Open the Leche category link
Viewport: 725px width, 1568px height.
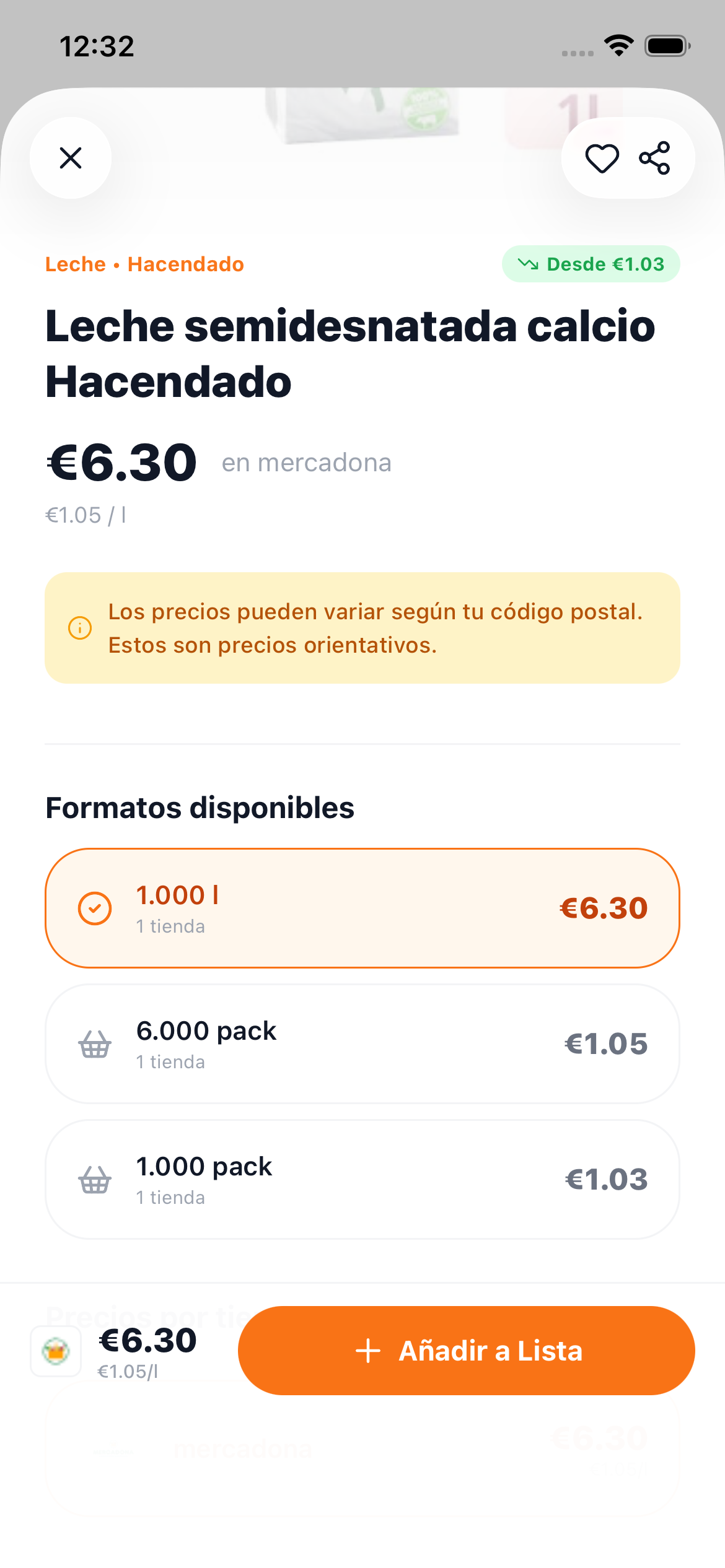pos(75,264)
